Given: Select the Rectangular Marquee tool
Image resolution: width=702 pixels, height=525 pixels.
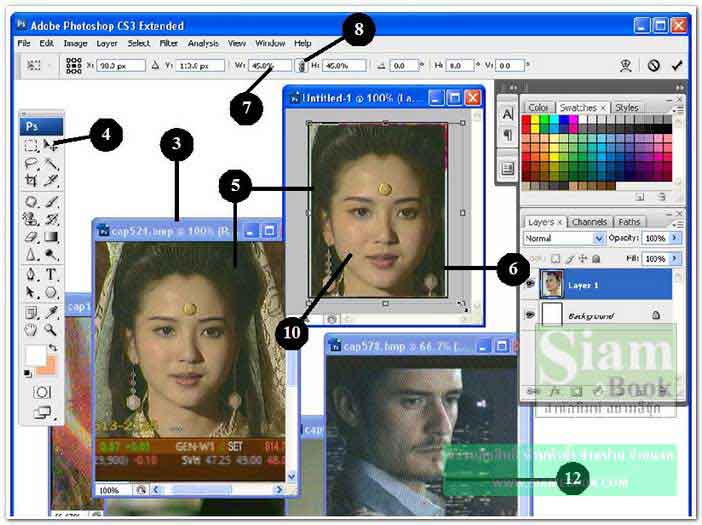Looking at the screenshot, I should (x=31, y=145).
